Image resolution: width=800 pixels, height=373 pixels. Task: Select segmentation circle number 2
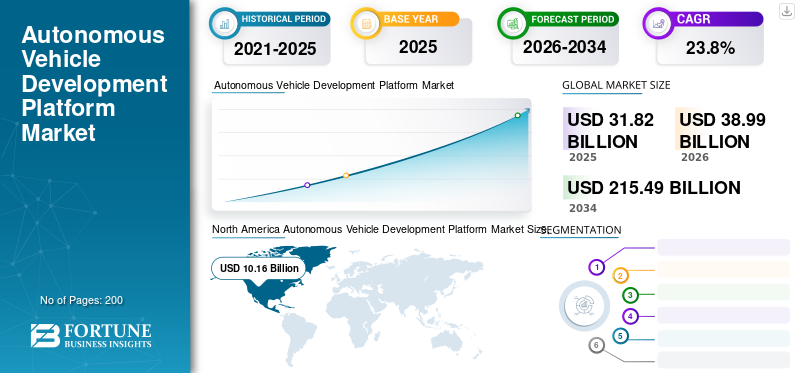tap(620, 276)
